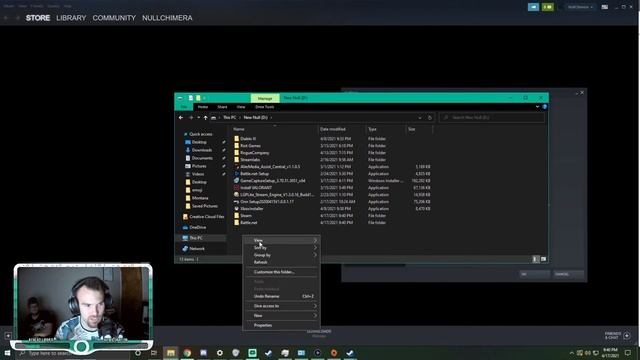Open the address bar history dropdown

click(420, 118)
